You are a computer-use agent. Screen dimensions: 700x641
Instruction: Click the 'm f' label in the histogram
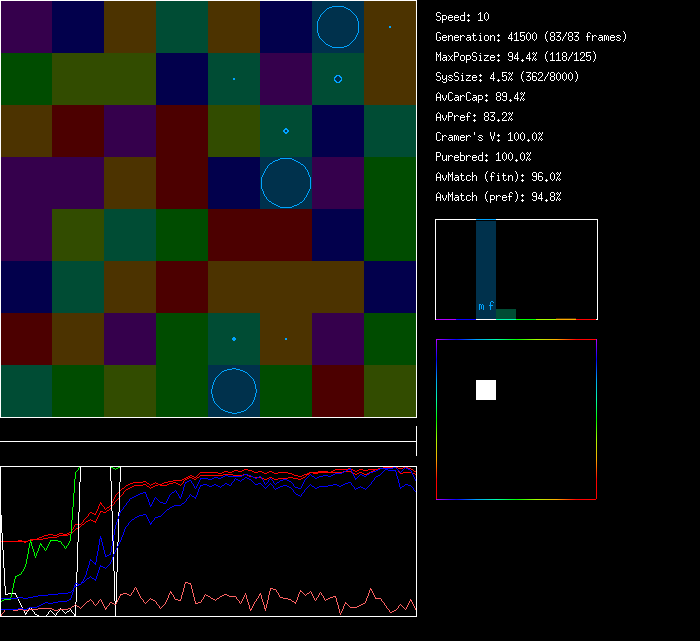pyautogui.click(x=486, y=306)
